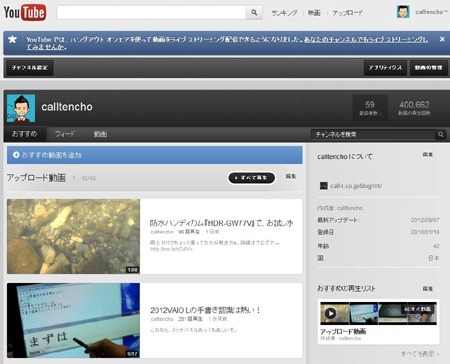Click おすすめの動画を追加 bar
The image size is (450, 364).
coord(155,155)
